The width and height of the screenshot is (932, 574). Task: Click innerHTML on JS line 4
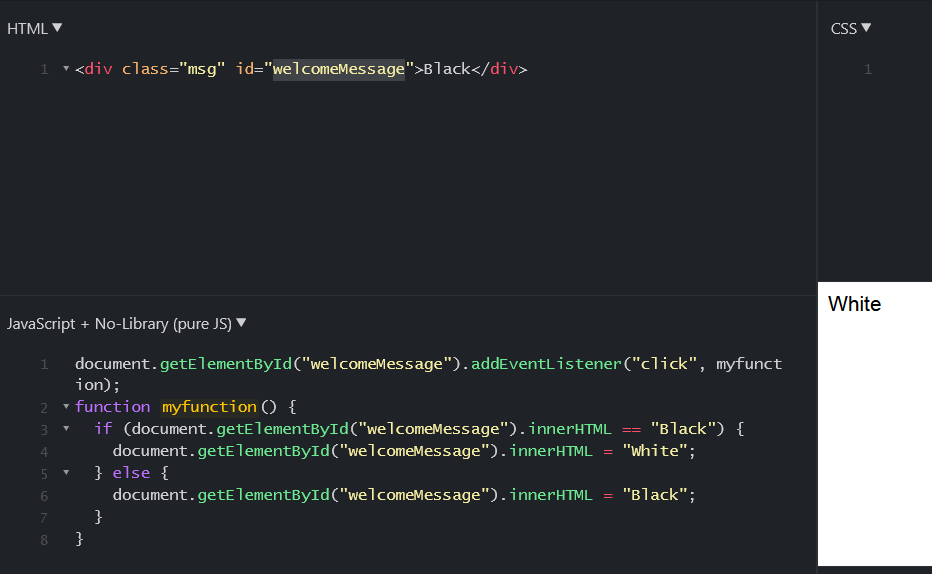click(551, 450)
